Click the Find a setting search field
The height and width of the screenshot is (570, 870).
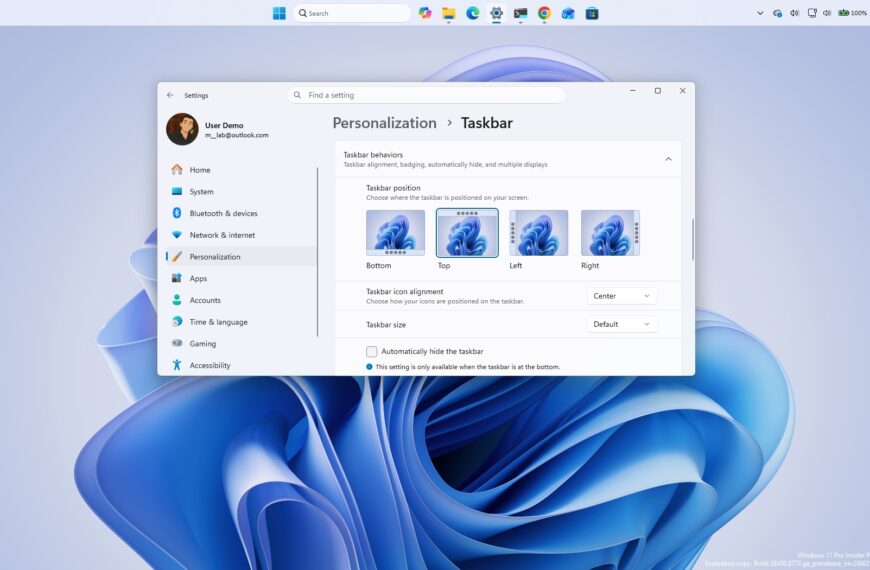pyautogui.click(x=427, y=95)
